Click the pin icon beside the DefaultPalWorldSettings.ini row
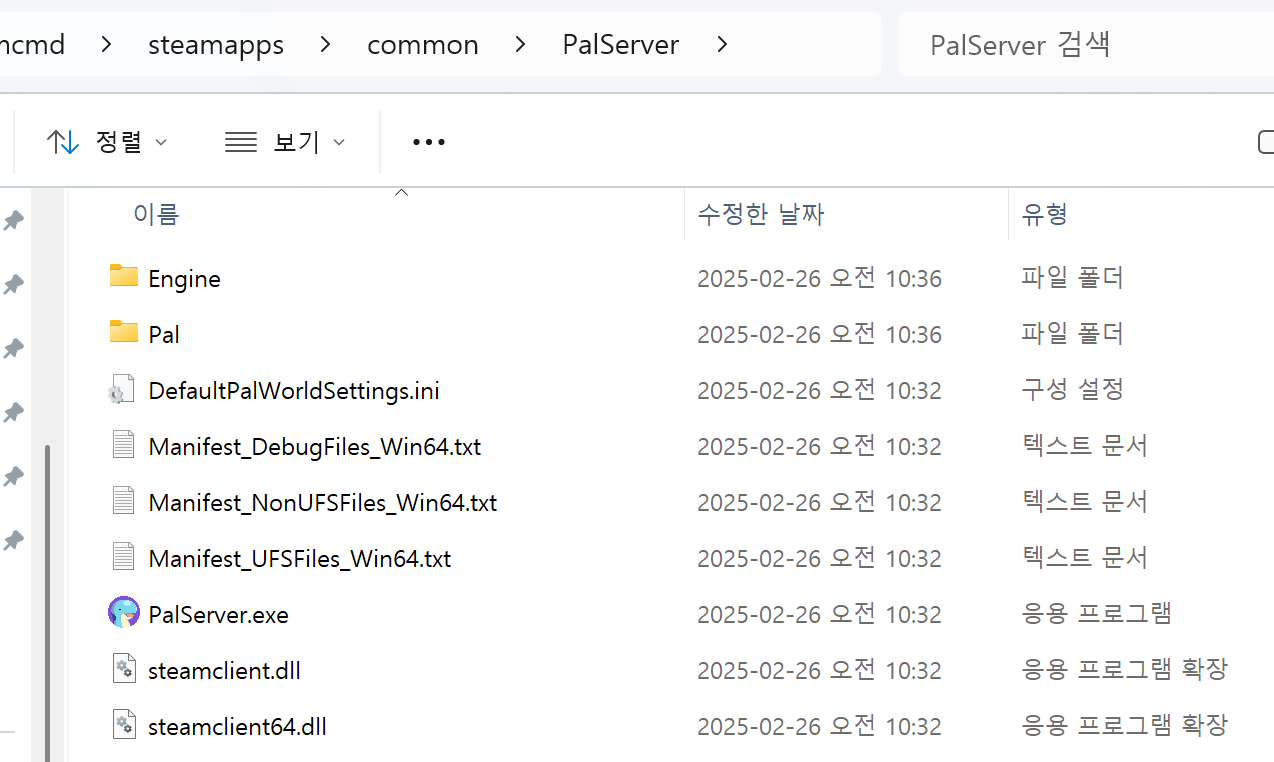Screen dimensions: 1274x762 [x=14, y=413]
